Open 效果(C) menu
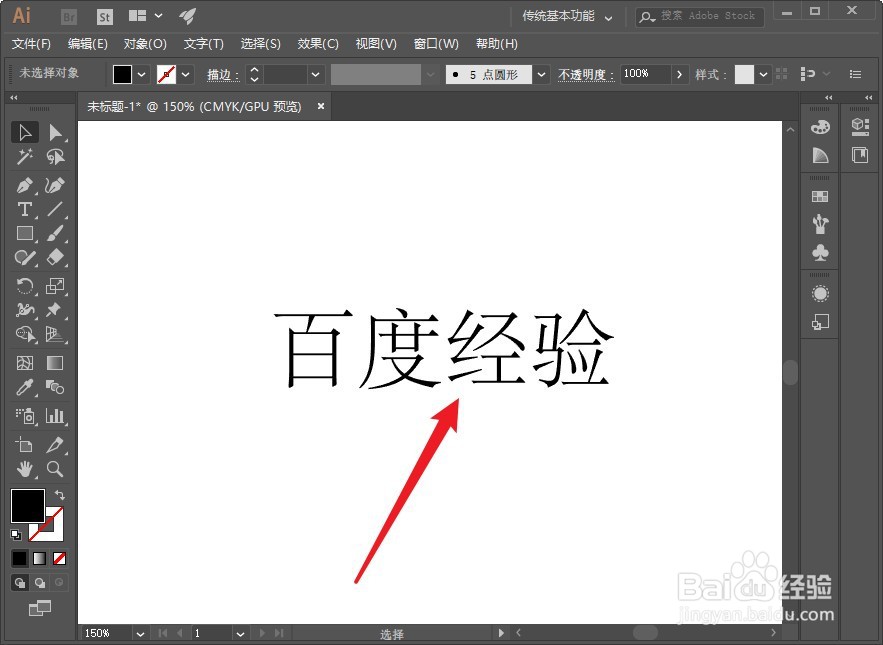The width and height of the screenshot is (883, 645). point(318,44)
